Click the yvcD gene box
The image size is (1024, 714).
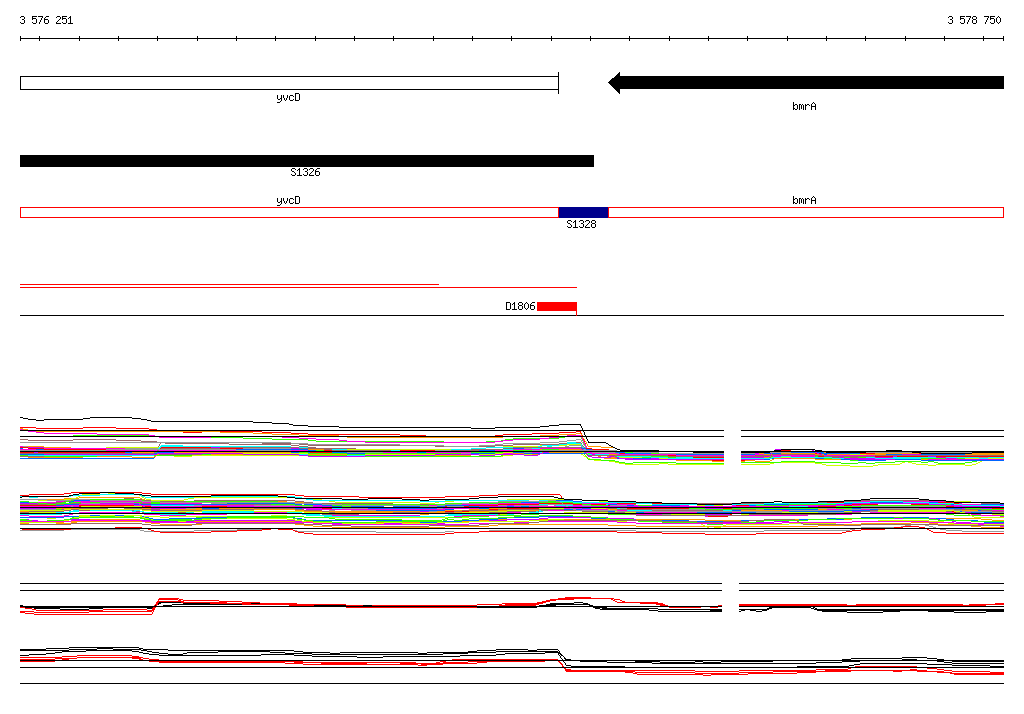(289, 83)
